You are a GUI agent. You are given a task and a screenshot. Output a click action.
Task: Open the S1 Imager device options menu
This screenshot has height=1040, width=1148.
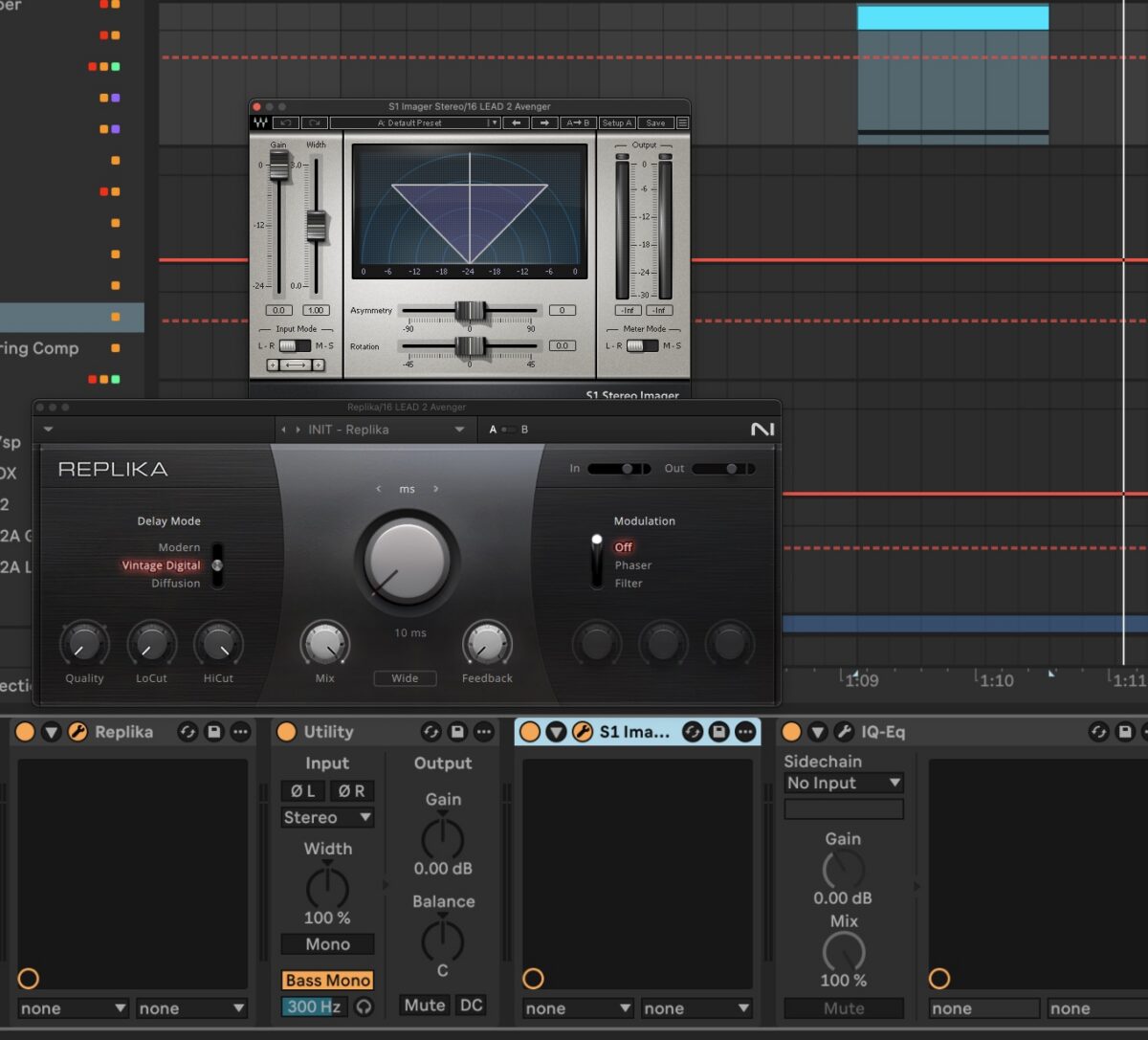(x=744, y=732)
